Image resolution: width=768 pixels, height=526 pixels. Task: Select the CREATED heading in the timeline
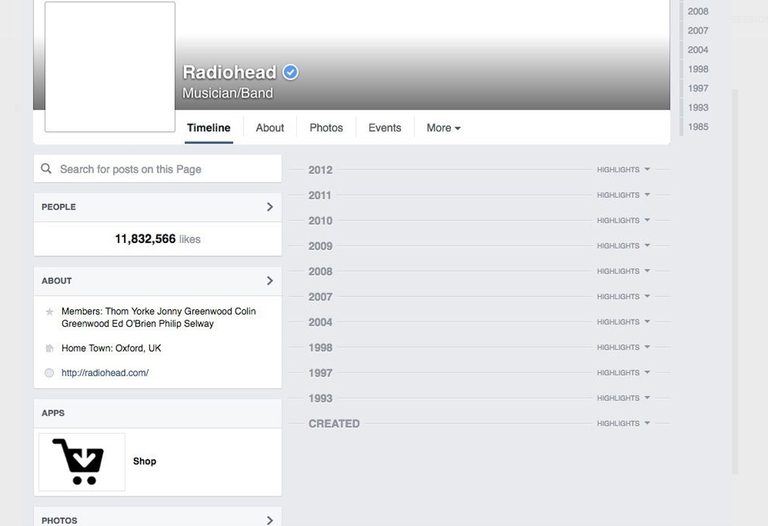[334, 424]
